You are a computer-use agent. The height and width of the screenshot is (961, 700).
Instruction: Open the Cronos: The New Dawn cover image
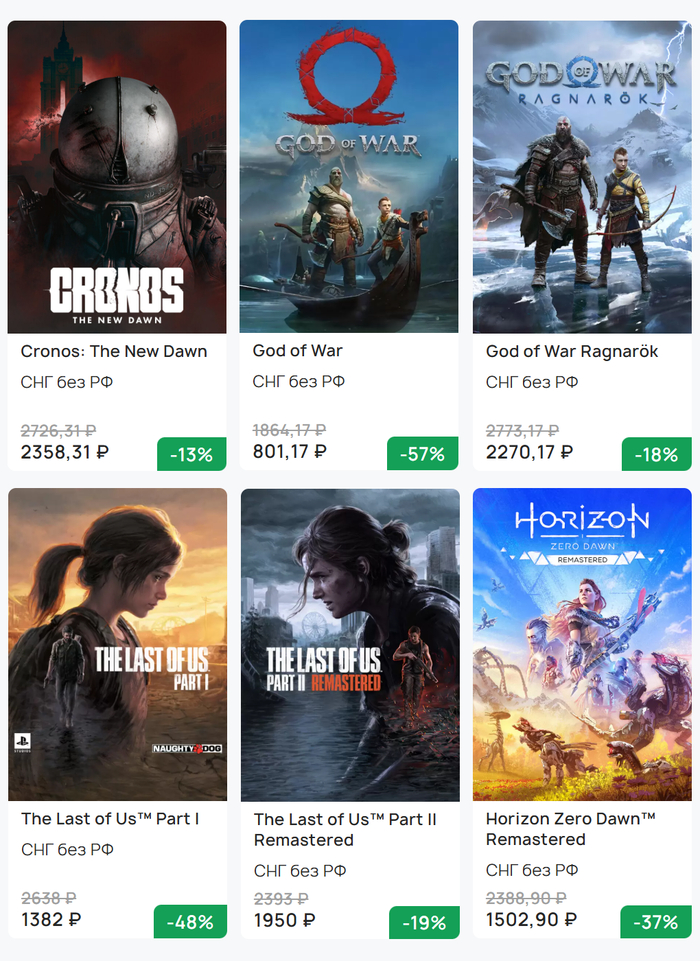pyautogui.click(x=117, y=177)
